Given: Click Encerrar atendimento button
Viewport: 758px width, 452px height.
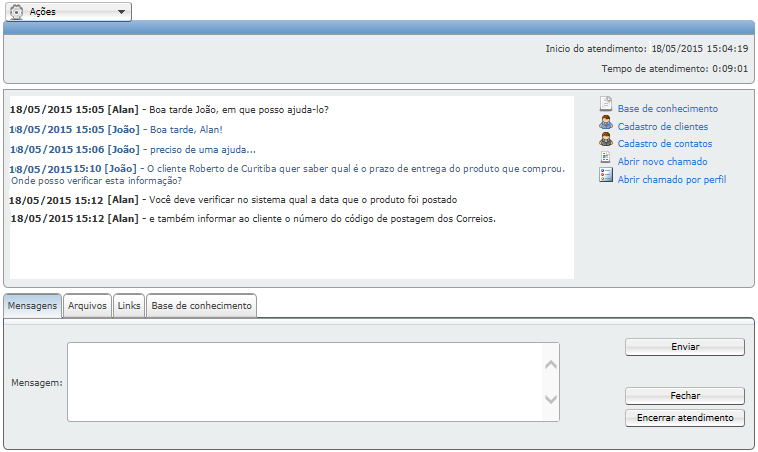Looking at the screenshot, I should 685,418.
